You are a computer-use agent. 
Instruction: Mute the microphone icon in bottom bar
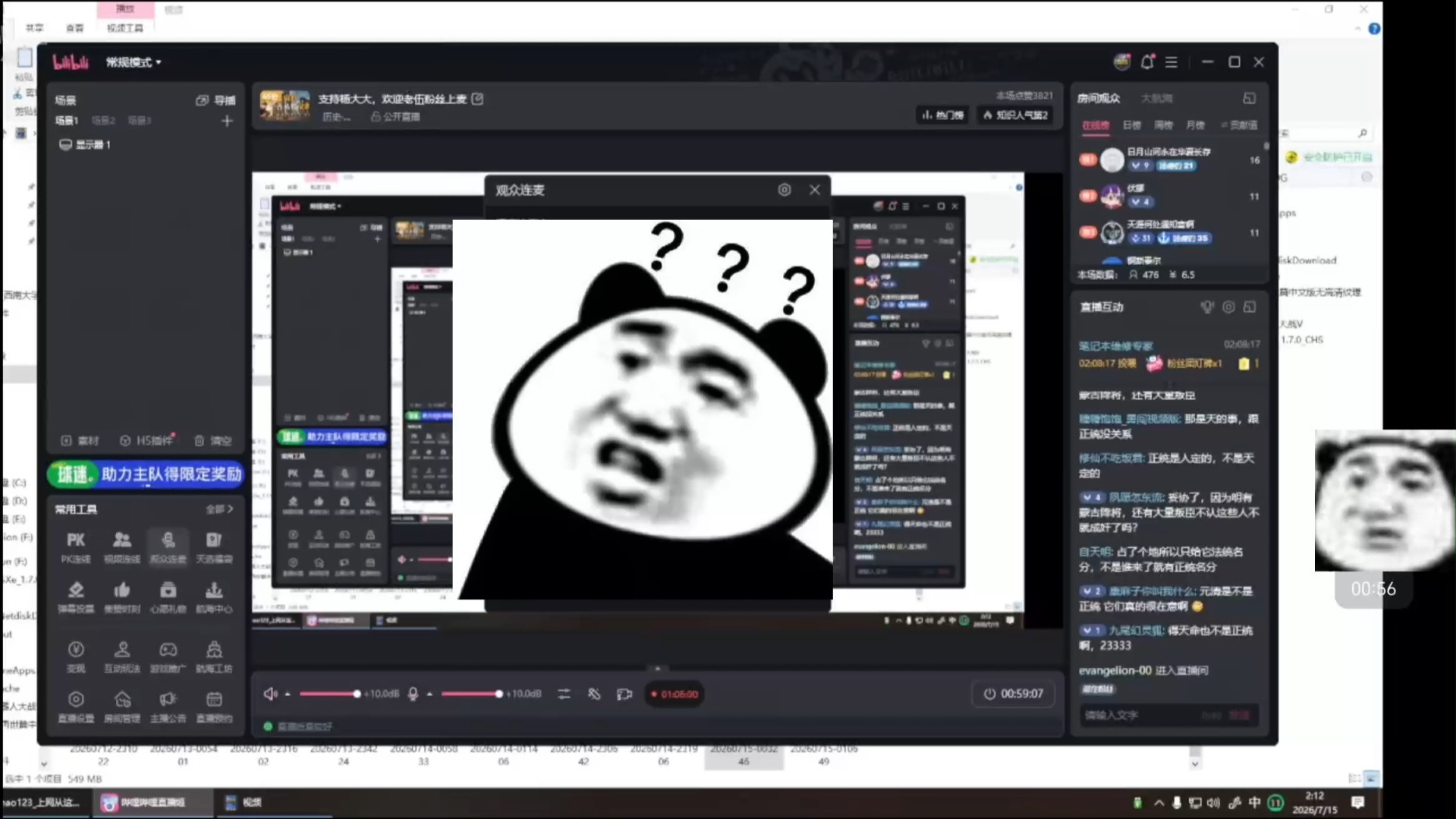pos(413,694)
